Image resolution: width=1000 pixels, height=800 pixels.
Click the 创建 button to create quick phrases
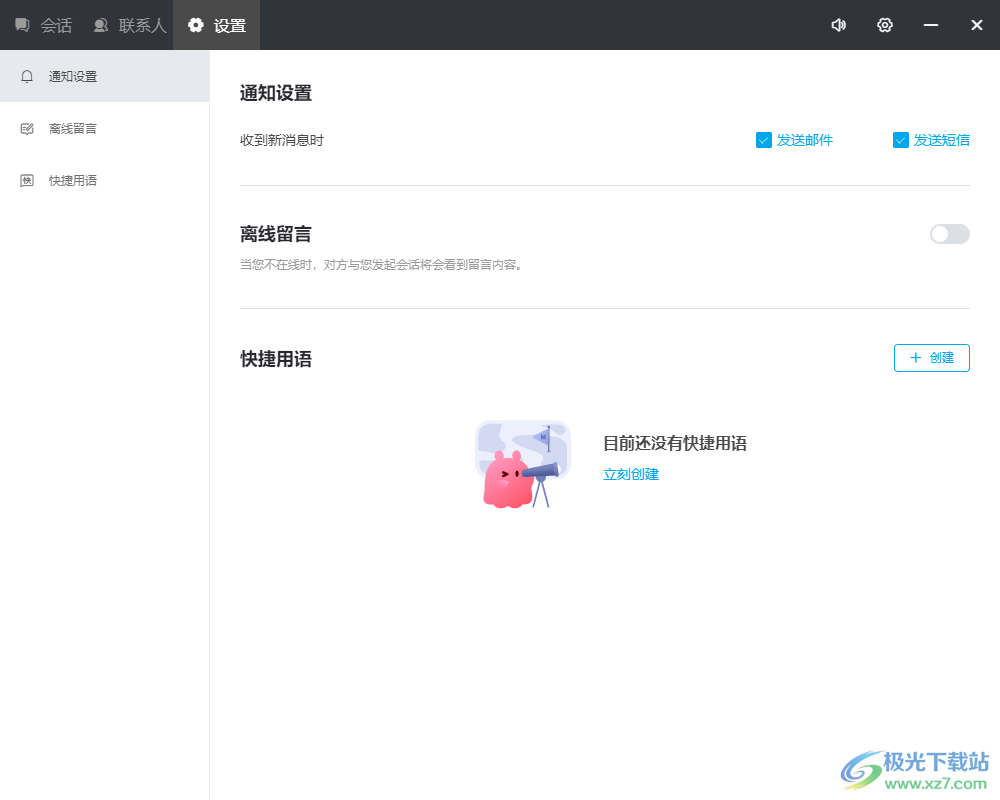[931, 358]
